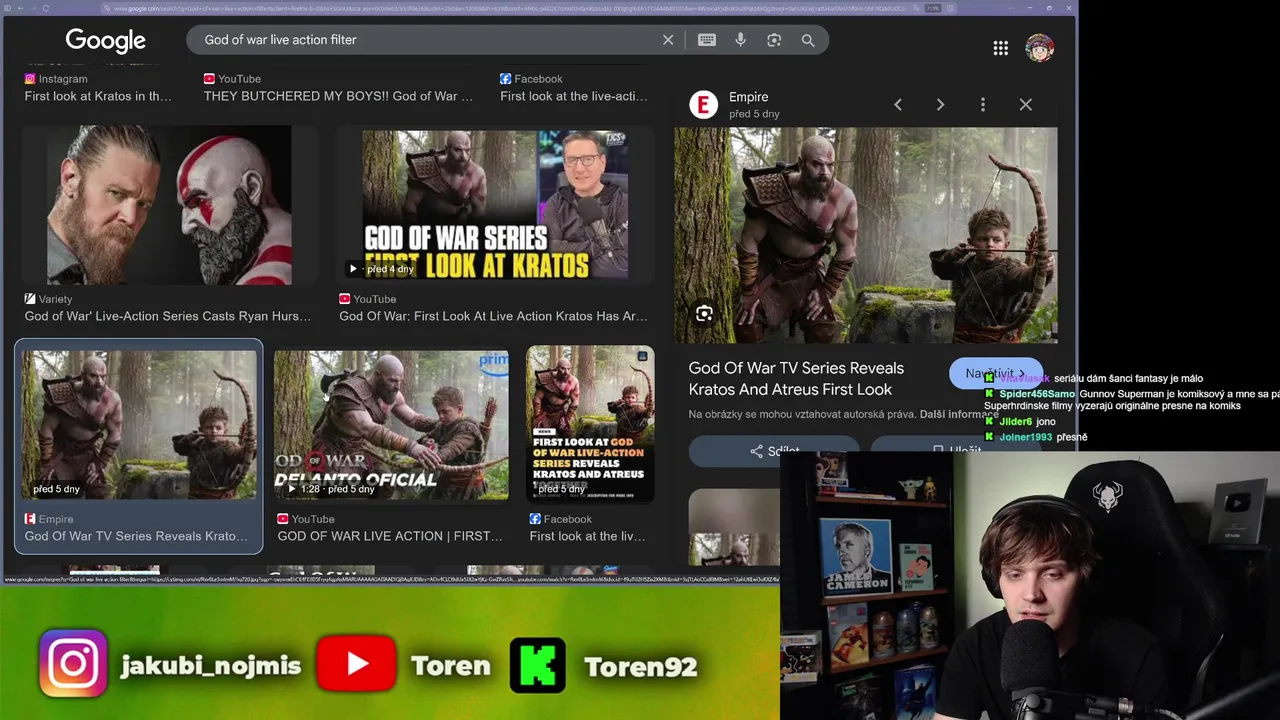Open the Empire publisher logo
The image size is (1280, 720).
704,105
